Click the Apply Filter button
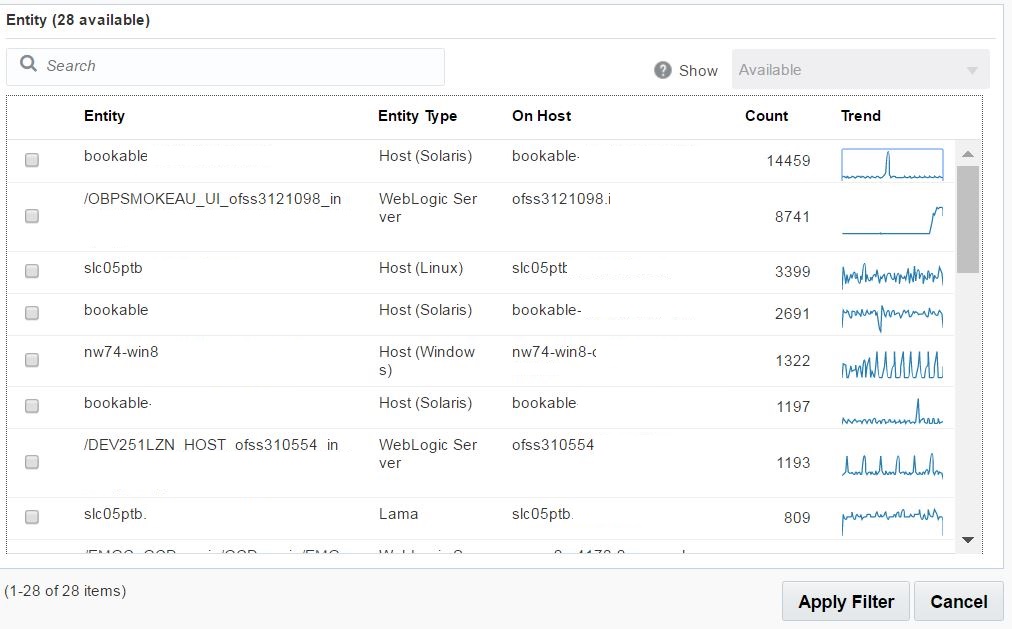This screenshot has height=629, width=1012. [x=845, y=601]
